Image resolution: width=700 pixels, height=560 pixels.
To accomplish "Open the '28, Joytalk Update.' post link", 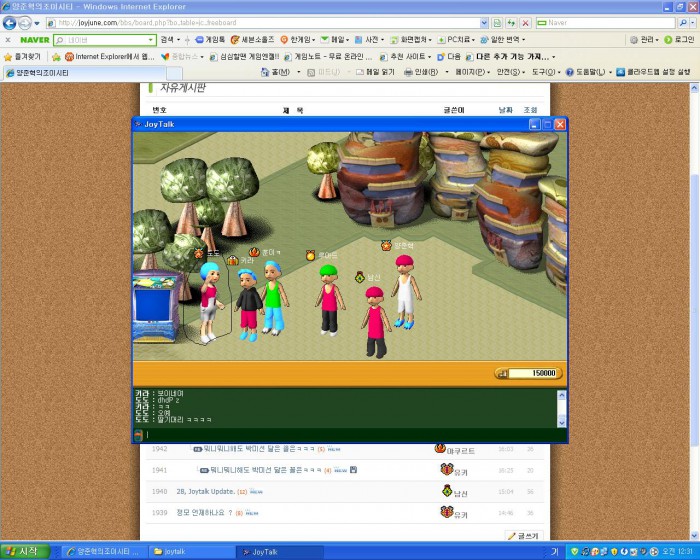I will 205,491.
